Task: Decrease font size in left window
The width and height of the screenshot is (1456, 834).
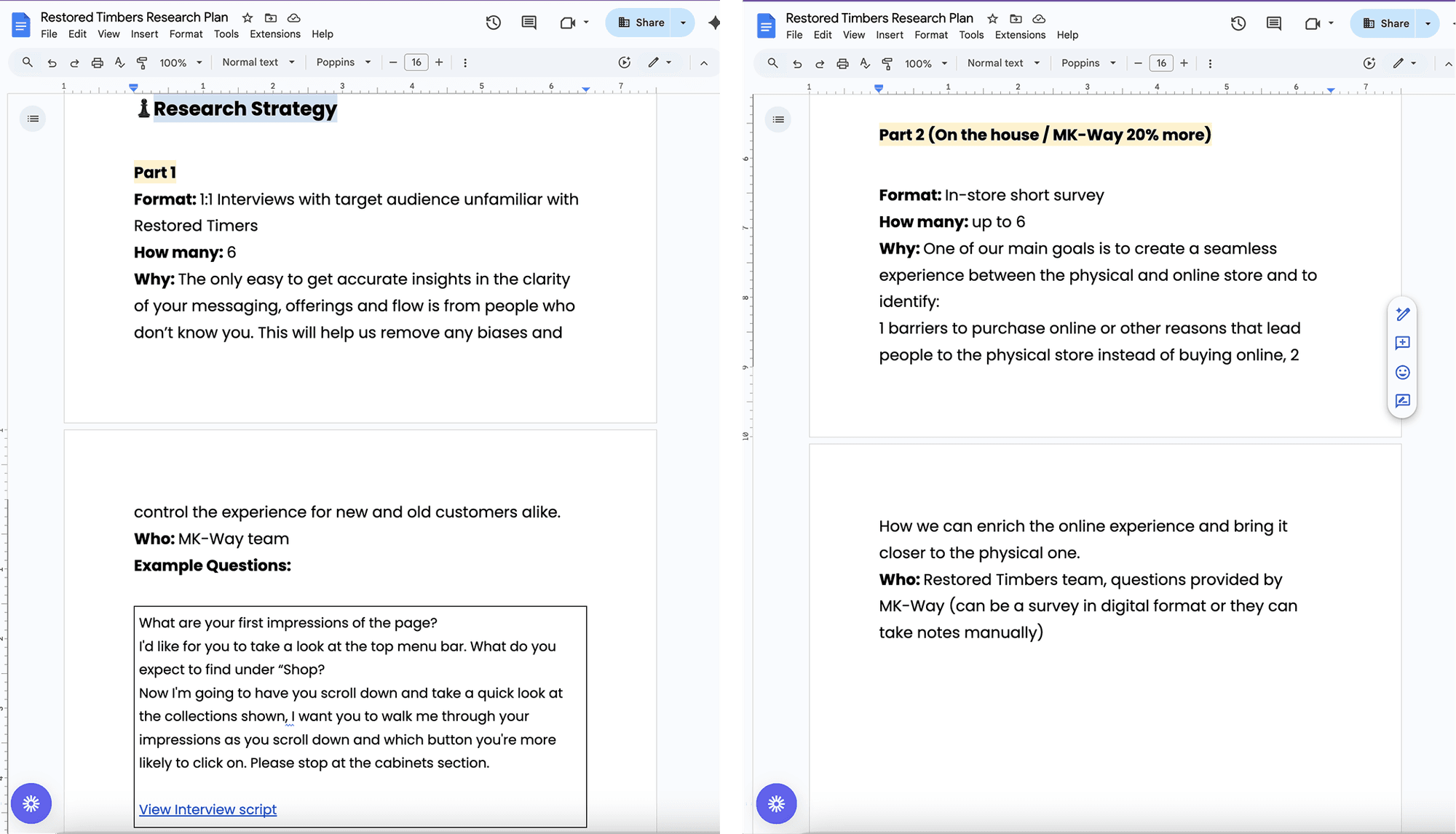Action: pyautogui.click(x=393, y=63)
